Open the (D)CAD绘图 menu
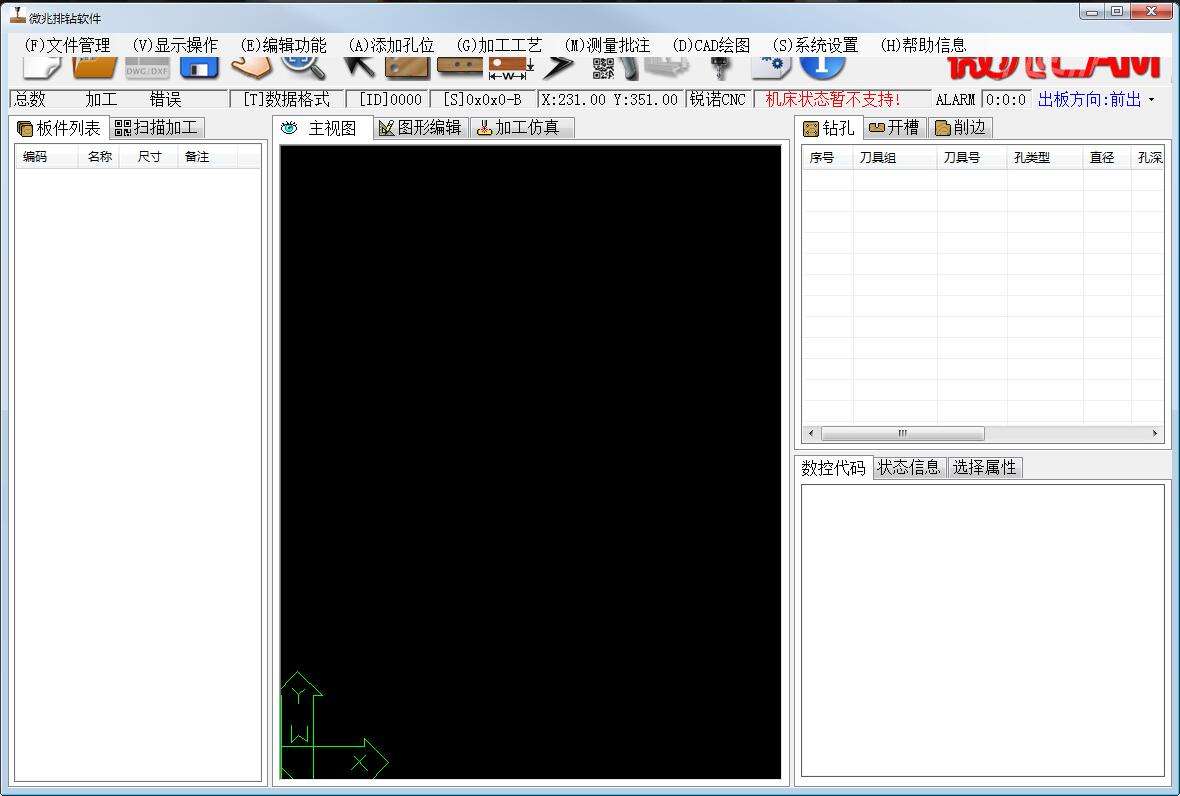1180x796 pixels. pyautogui.click(x=711, y=45)
